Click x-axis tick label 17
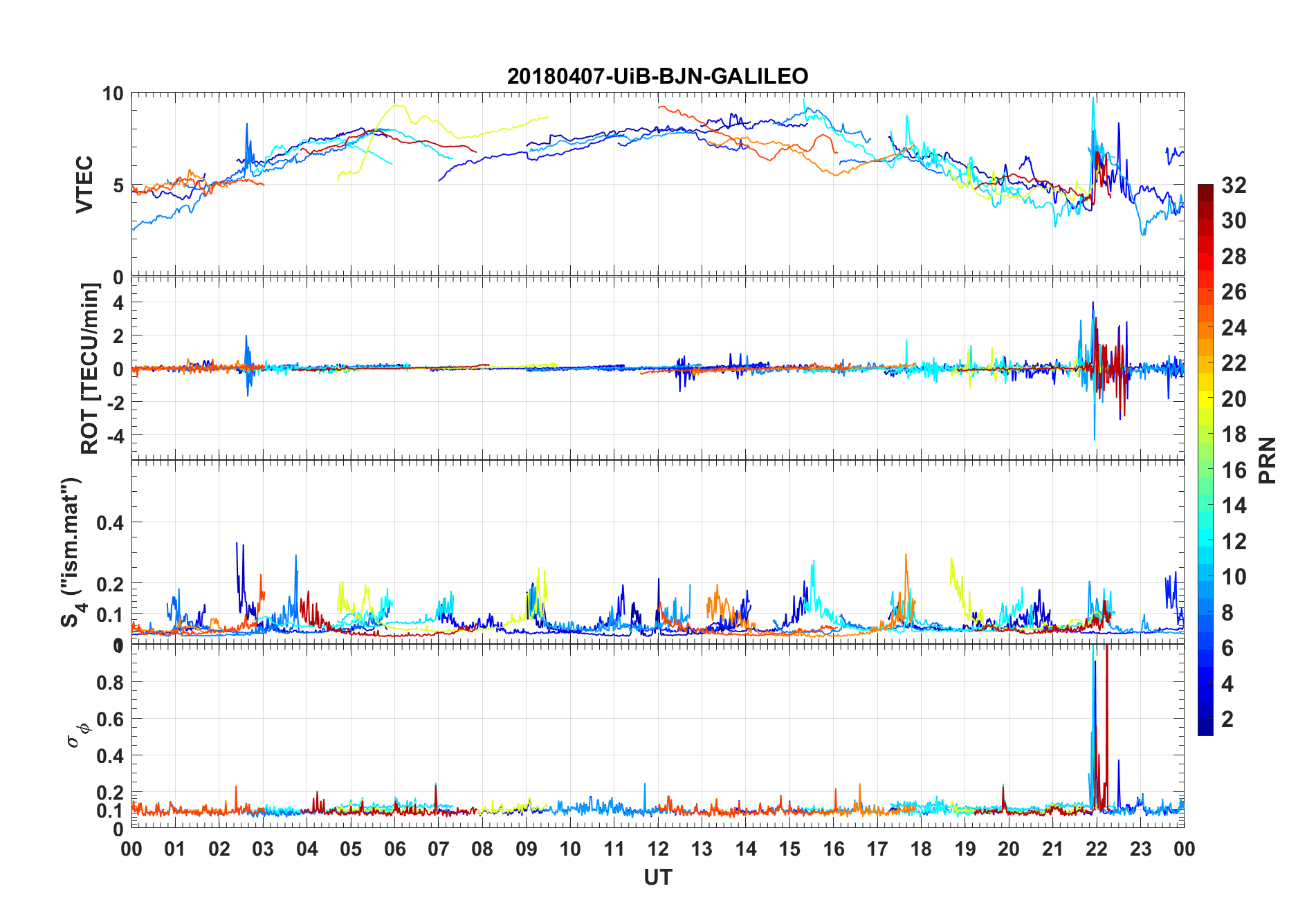The height and width of the screenshot is (920, 1316). pos(877,849)
